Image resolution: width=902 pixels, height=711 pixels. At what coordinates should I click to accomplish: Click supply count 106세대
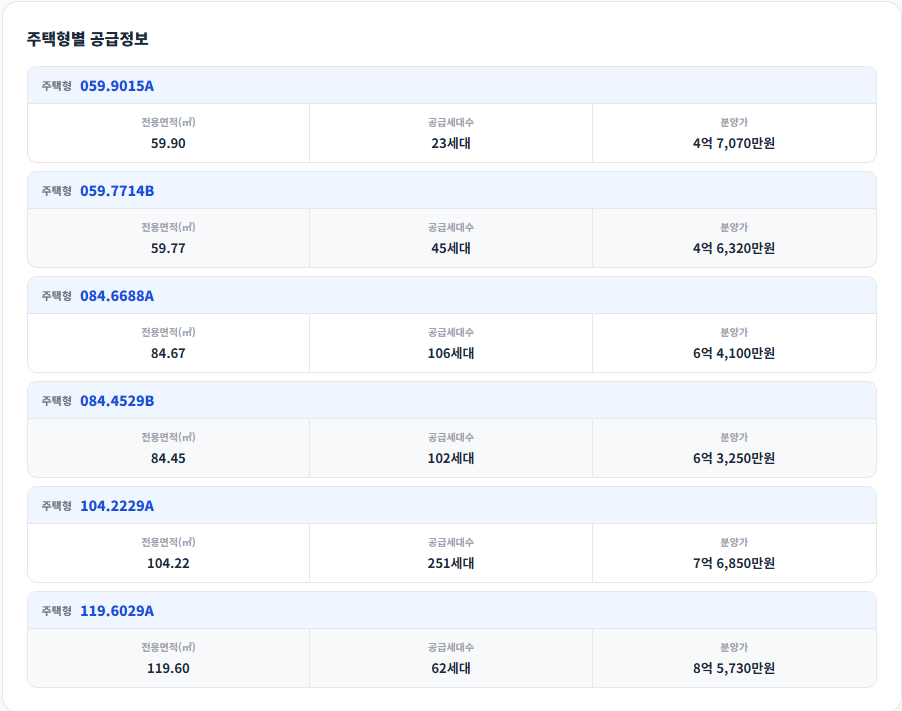451,353
